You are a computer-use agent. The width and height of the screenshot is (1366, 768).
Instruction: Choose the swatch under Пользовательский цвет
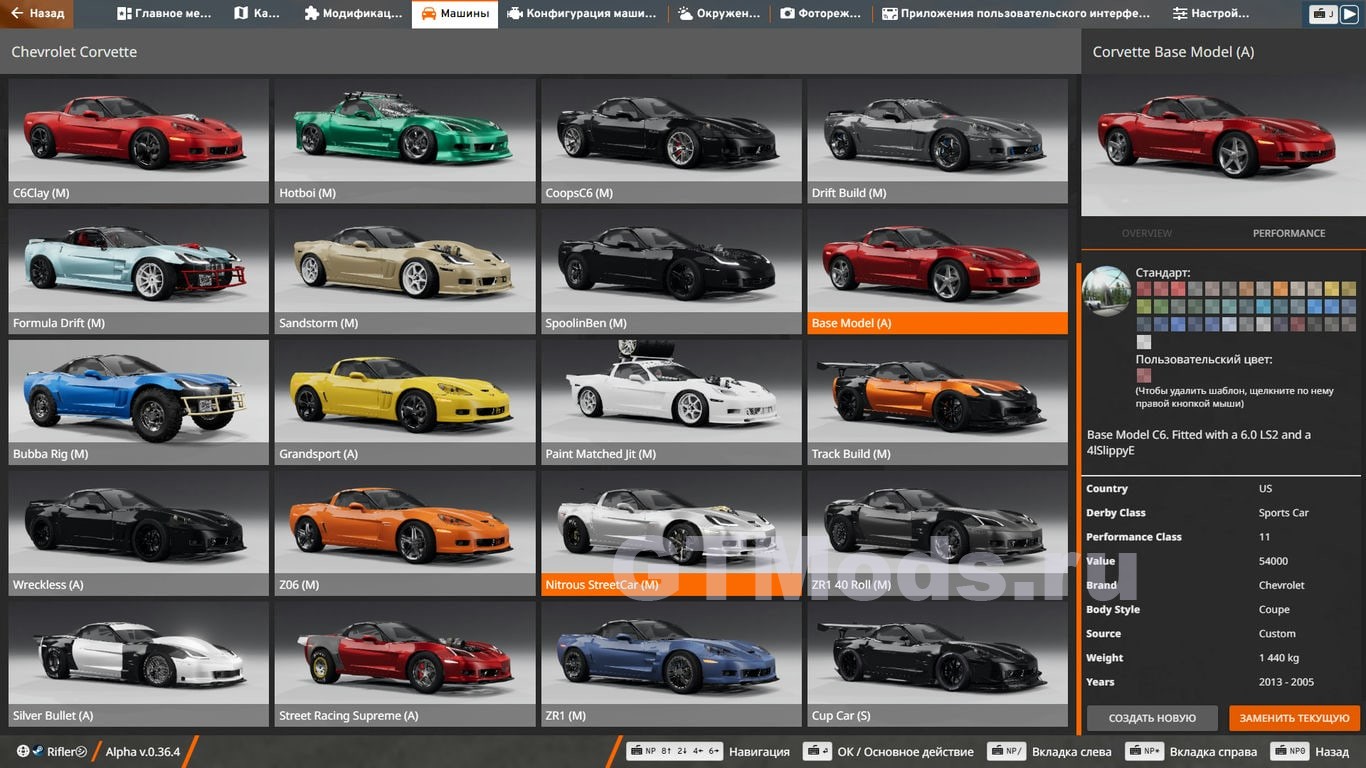click(x=1144, y=376)
